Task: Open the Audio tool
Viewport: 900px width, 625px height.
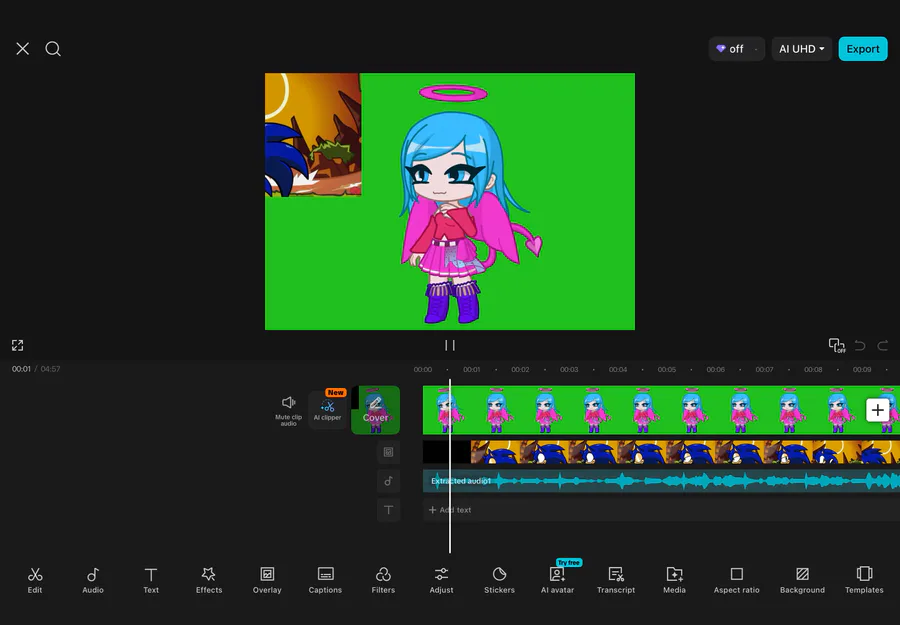Action: tap(93, 580)
